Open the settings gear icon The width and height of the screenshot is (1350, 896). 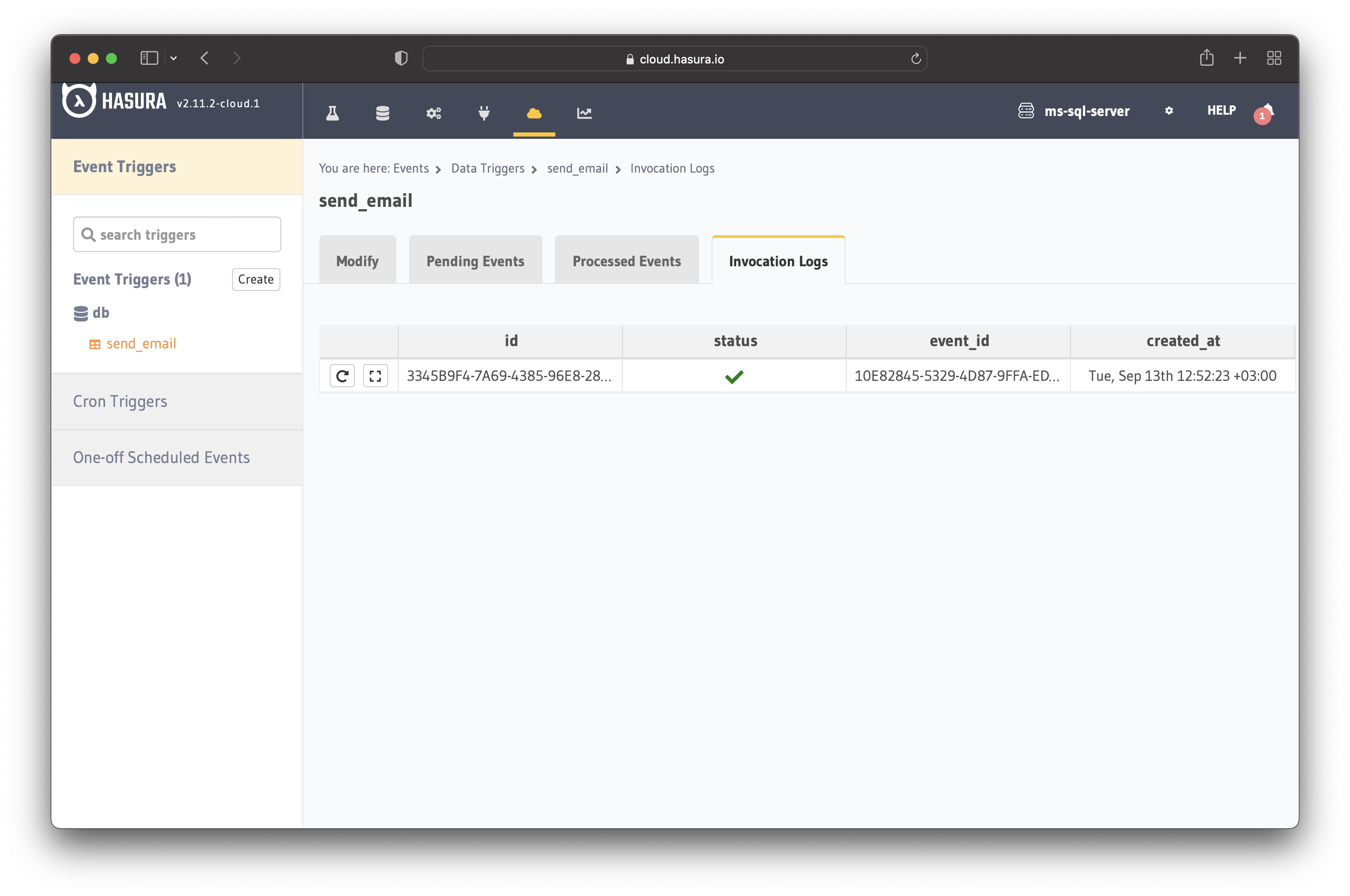1169,111
